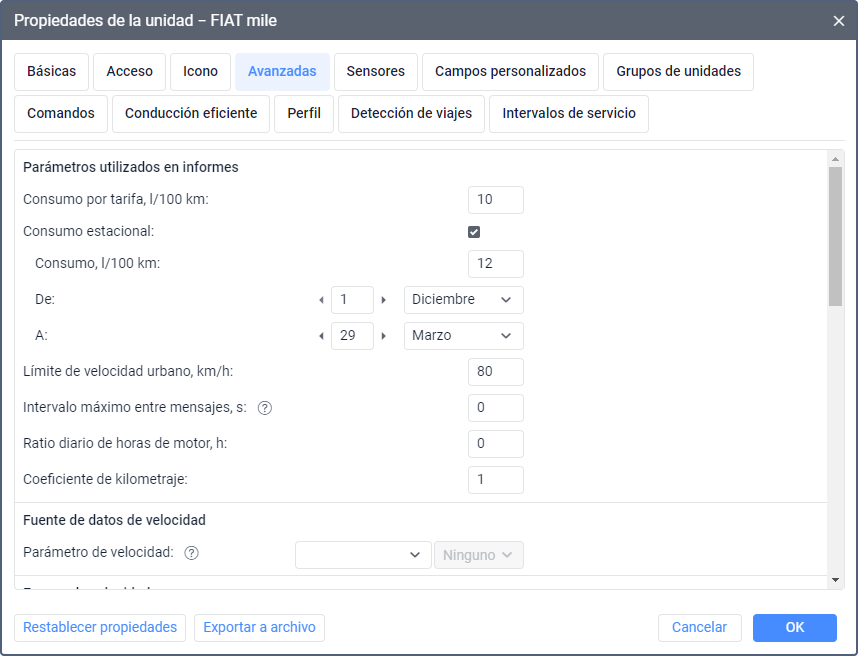The height and width of the screenshot is (656, 858).
Task: Switch to the Sensores tab
Action: (375, 72)
